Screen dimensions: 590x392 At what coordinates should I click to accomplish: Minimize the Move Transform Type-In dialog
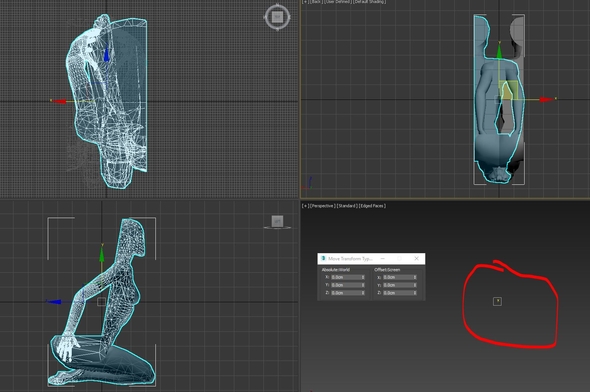[x=383, y=258]
